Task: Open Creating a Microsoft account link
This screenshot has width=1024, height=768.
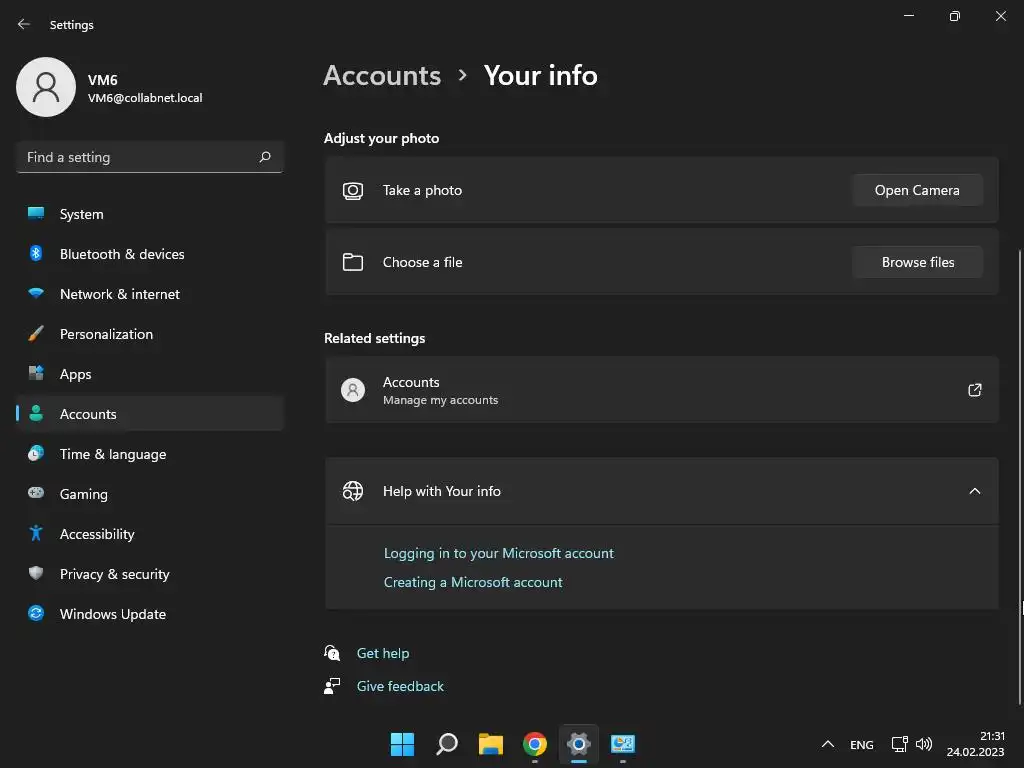Action: coord(473,582)
